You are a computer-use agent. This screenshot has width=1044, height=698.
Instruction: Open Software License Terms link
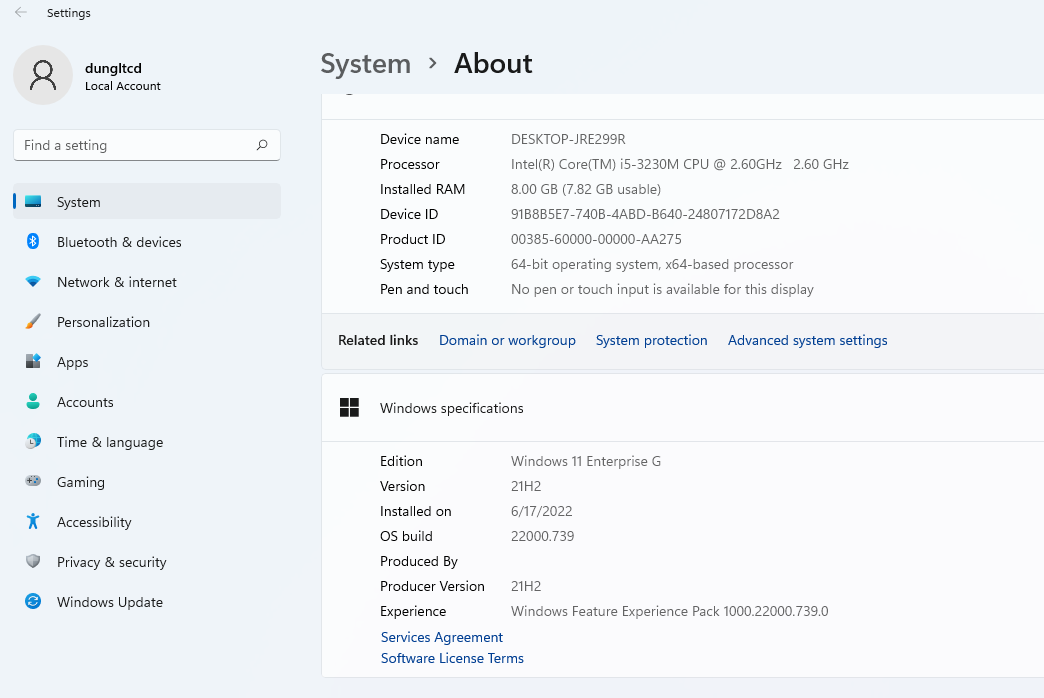(x=452, y=658)
